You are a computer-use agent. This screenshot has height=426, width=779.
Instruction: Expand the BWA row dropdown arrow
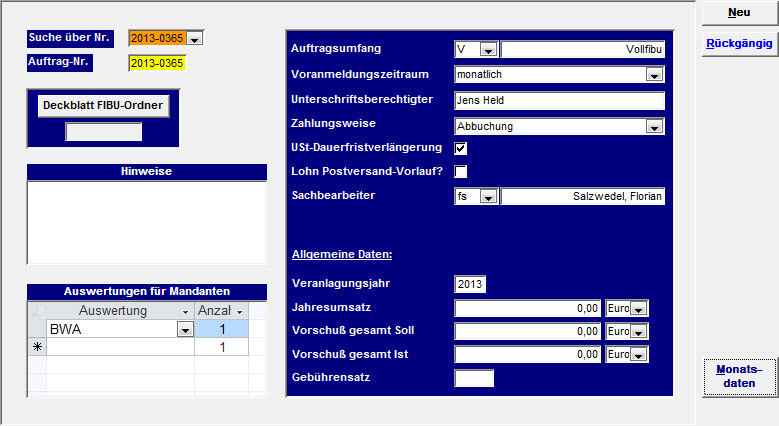point(185,330)
